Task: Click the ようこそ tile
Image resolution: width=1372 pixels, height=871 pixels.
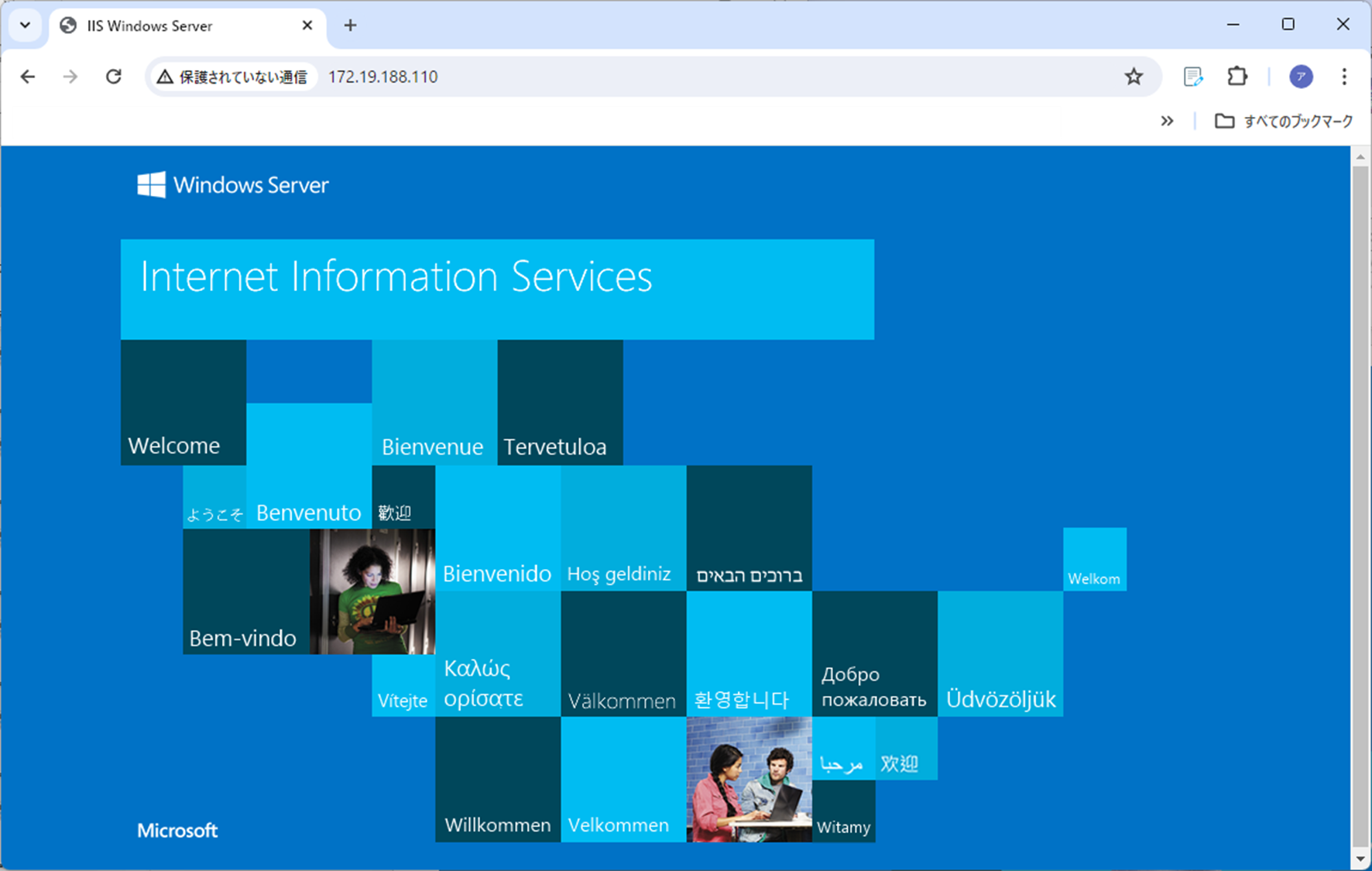Action: (x=214, y=497)
